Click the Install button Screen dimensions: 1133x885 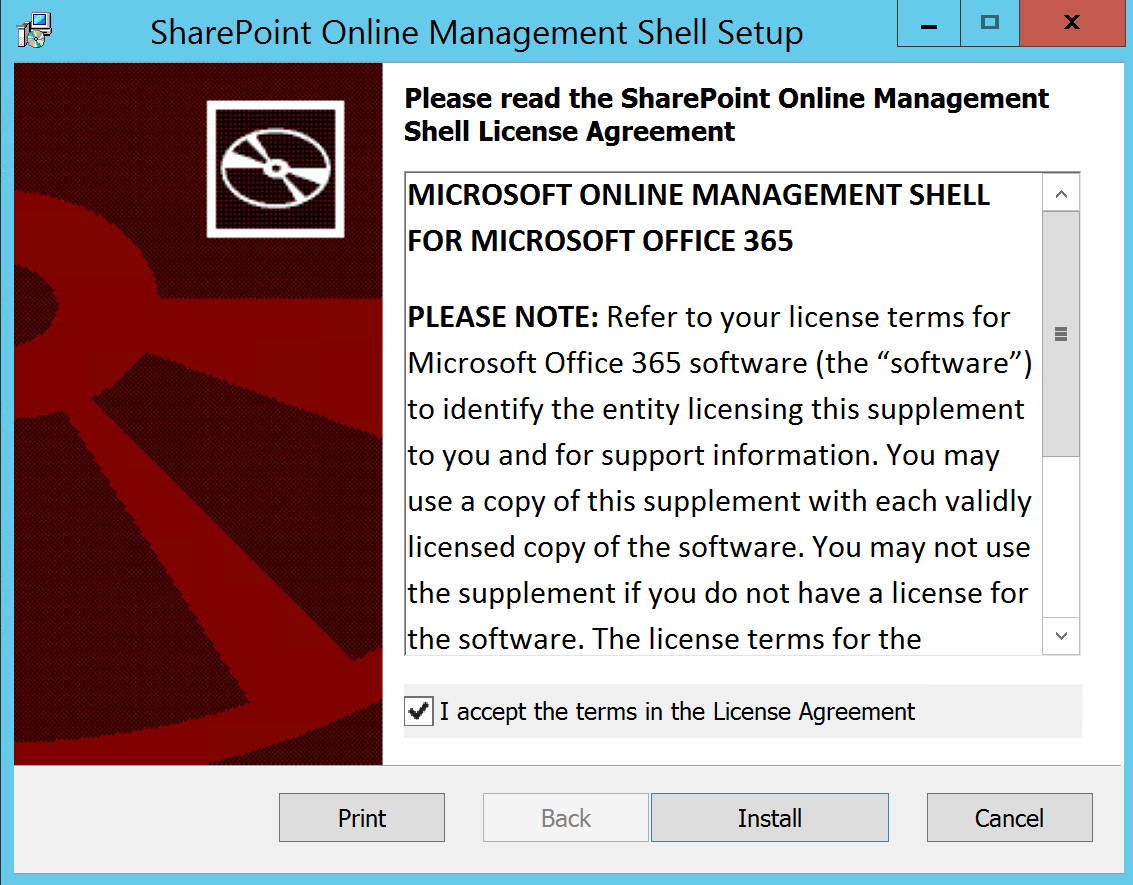pos(770,818)
